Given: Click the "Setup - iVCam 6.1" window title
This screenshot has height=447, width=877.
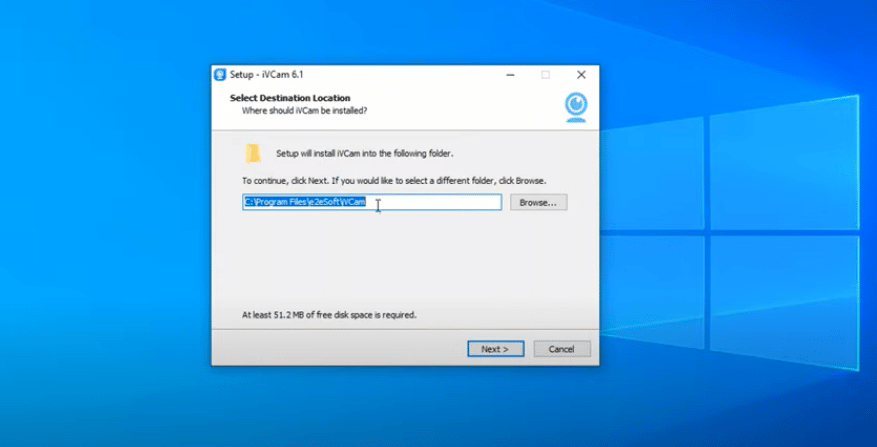Looking at the screenshot, I should 266,75.
